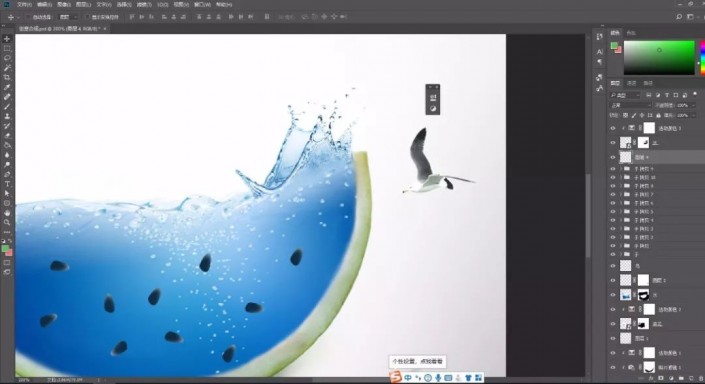Toggle visibility of first folder group
Image resolution: width=705 pixels, height=384 pixels.
[x=613, y=169]
